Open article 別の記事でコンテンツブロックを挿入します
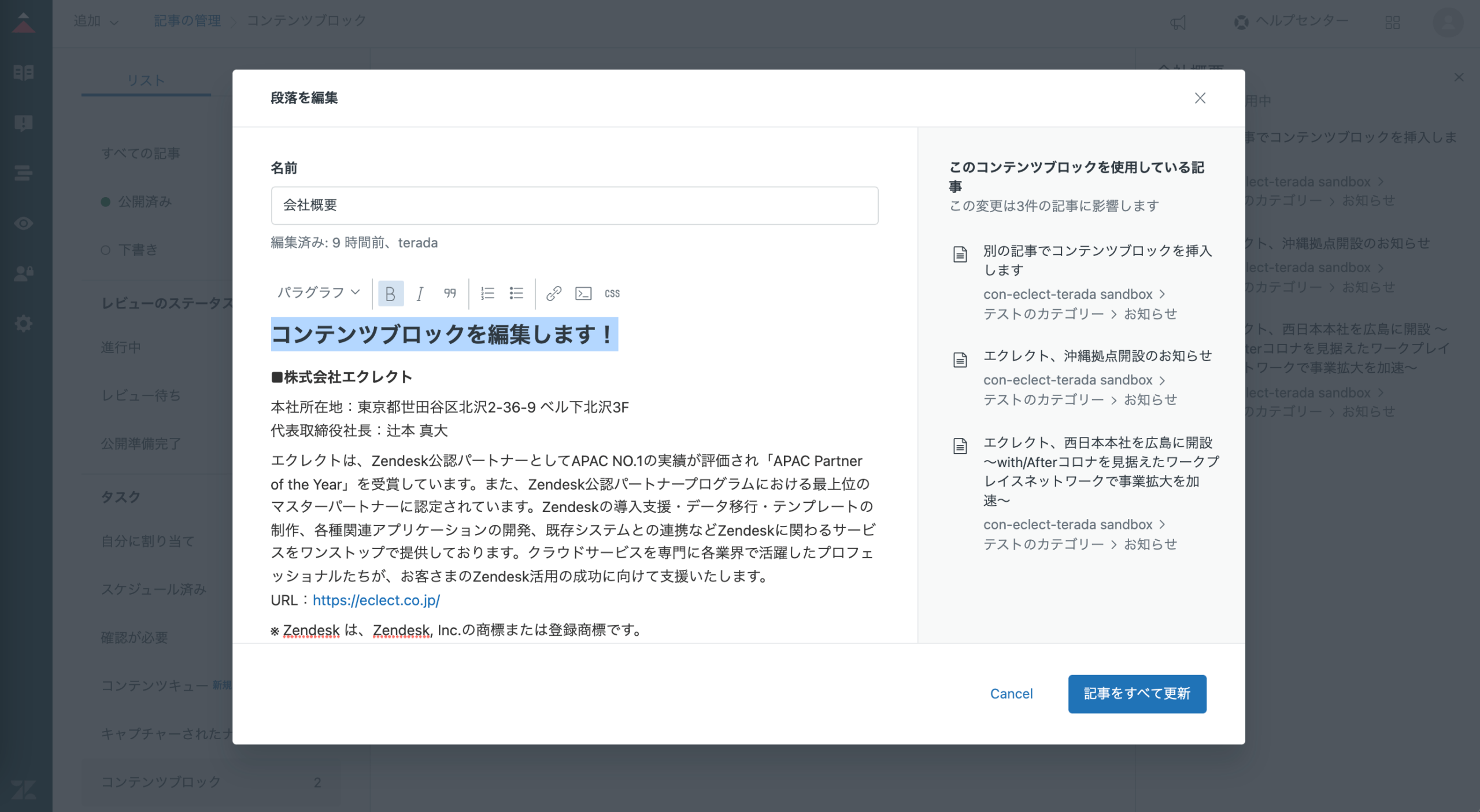The width and height of the screenshot is (1480, 812). pos(1097,260)
